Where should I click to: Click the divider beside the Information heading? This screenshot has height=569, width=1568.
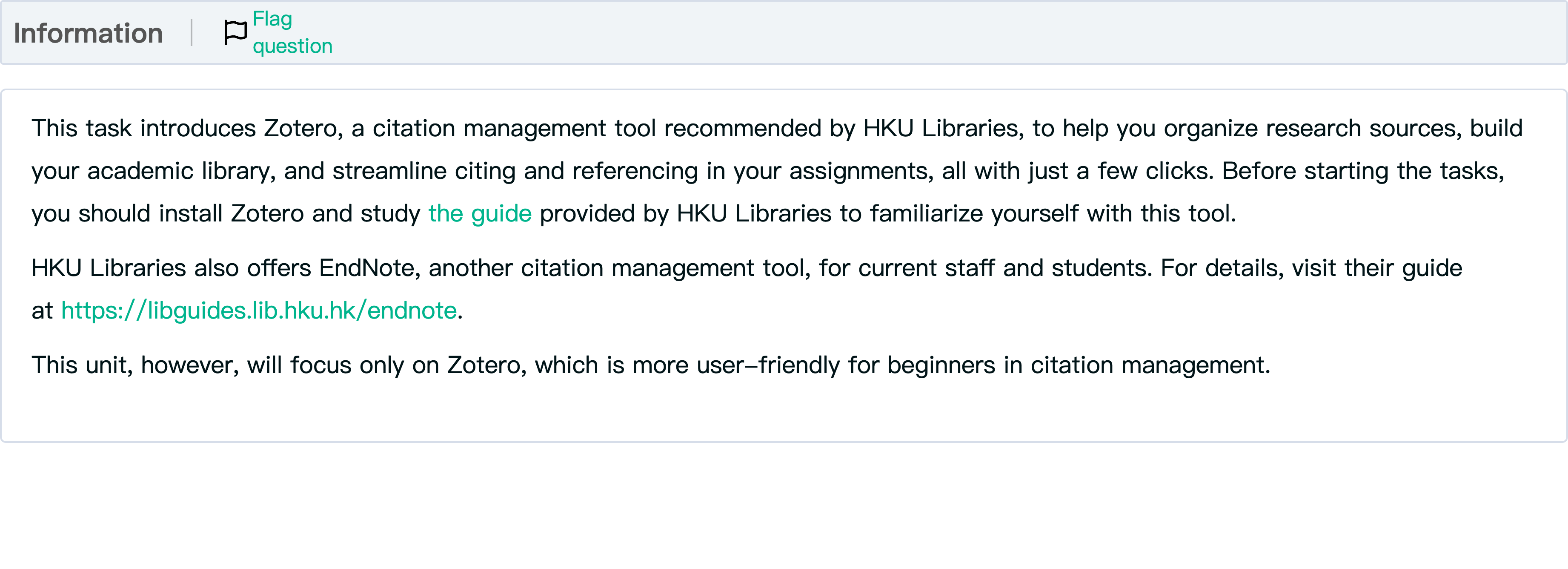click(192, 33)
